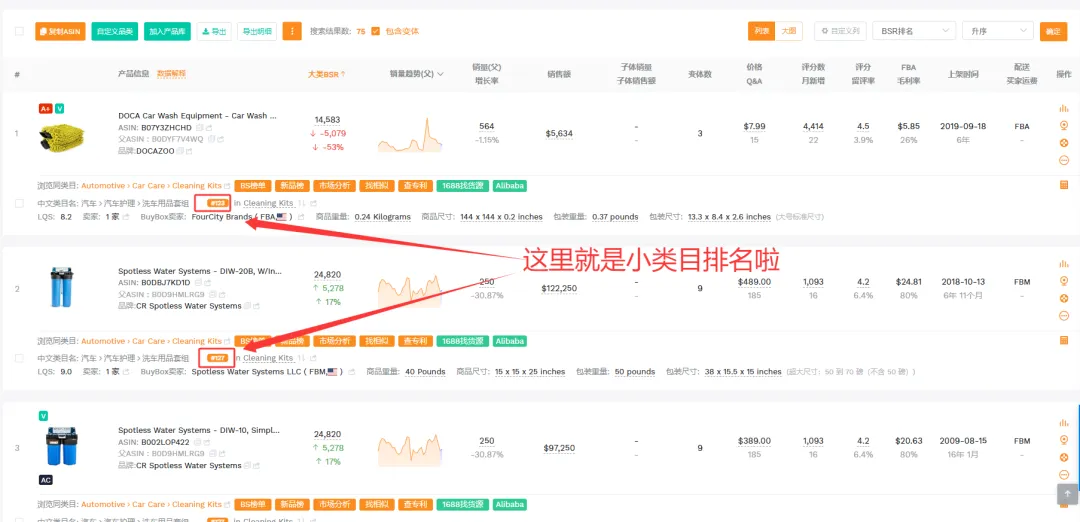Click the keyword tracking icon in DOCA row

pos(1063,125)
